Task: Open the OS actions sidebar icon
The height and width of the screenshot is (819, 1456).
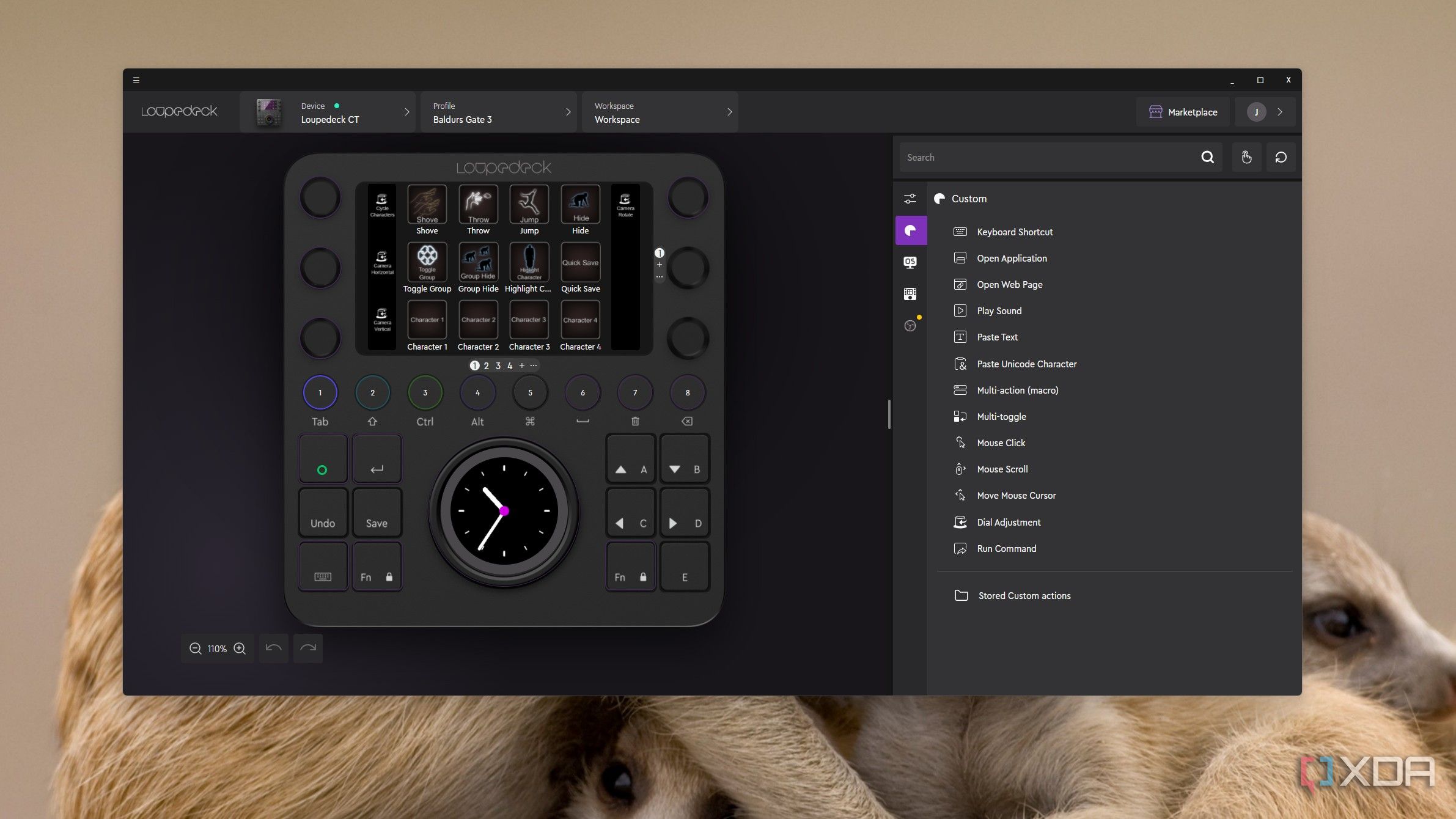Action: coord(911,262)
